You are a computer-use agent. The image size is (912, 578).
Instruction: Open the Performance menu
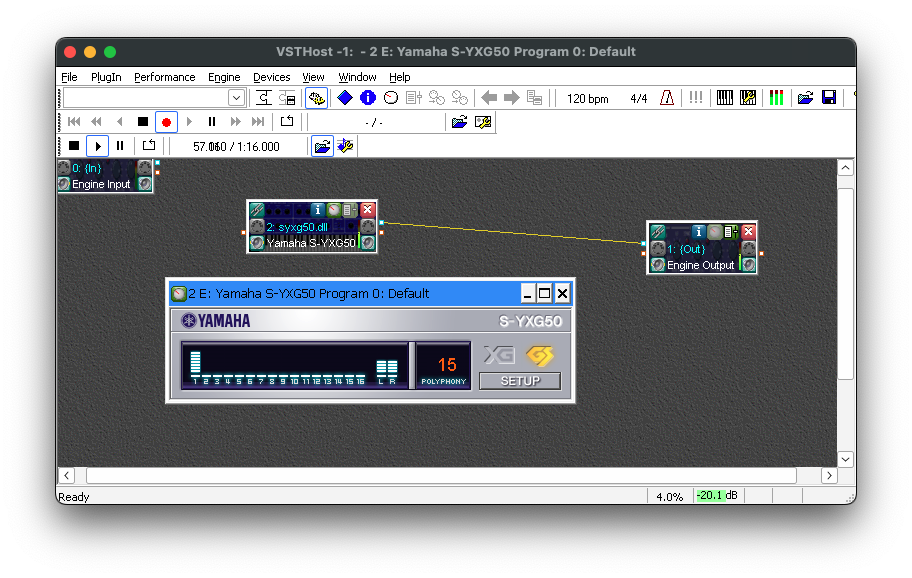[165, 77]
